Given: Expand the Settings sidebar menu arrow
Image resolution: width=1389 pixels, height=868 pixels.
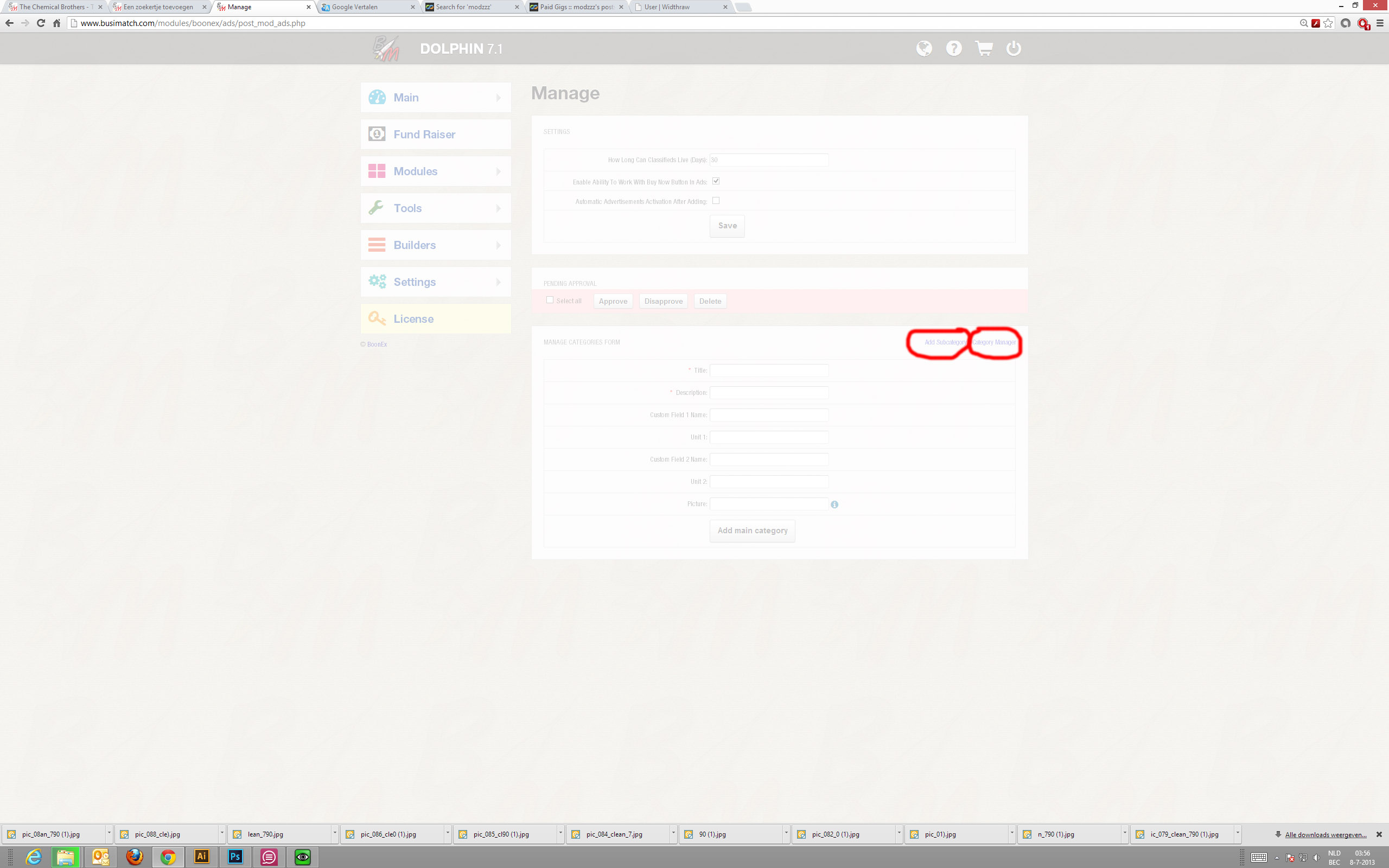Looking at the screenshot, I should 498,282.
